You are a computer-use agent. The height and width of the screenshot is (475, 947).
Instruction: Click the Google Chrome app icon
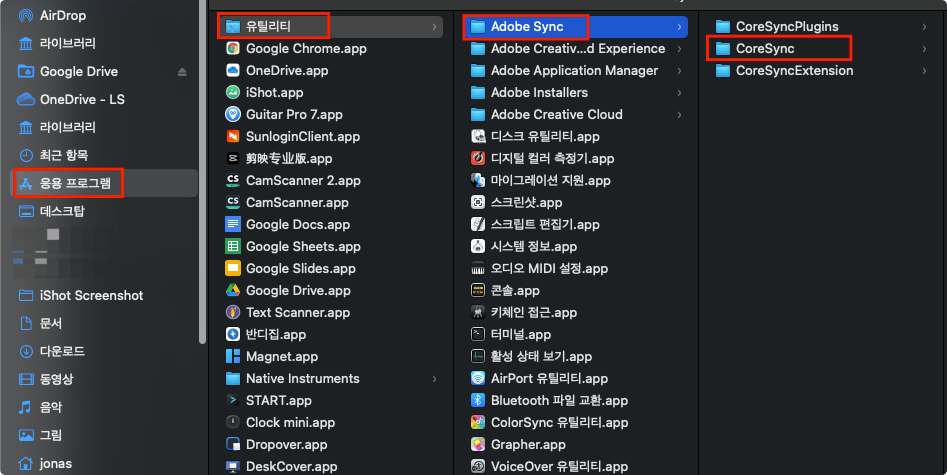[233, 48]
